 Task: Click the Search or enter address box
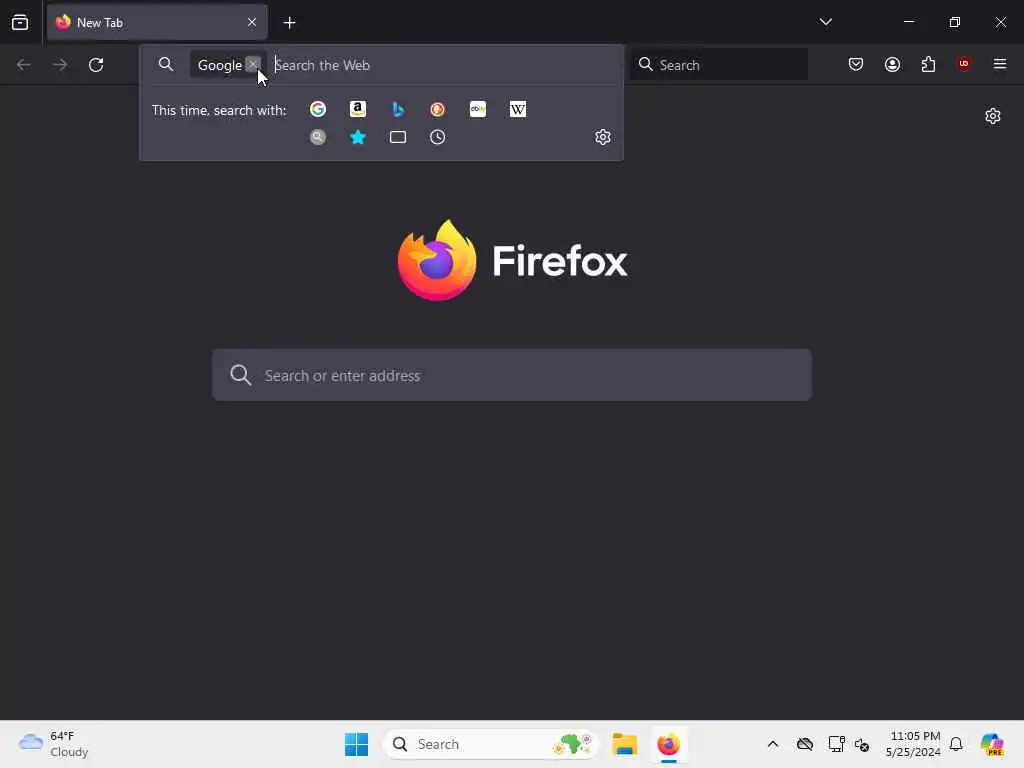pos(512,375)
